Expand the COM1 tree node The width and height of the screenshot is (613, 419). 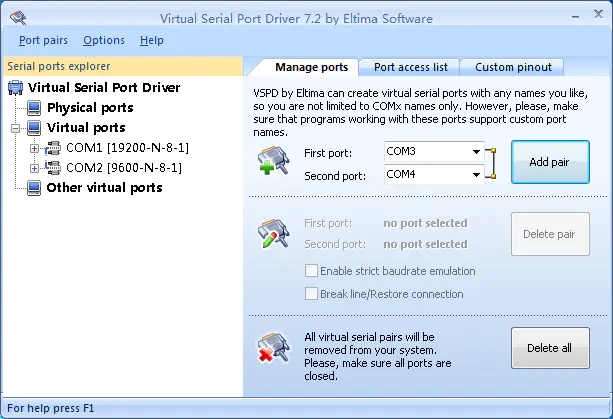click(x=34, y=148)
